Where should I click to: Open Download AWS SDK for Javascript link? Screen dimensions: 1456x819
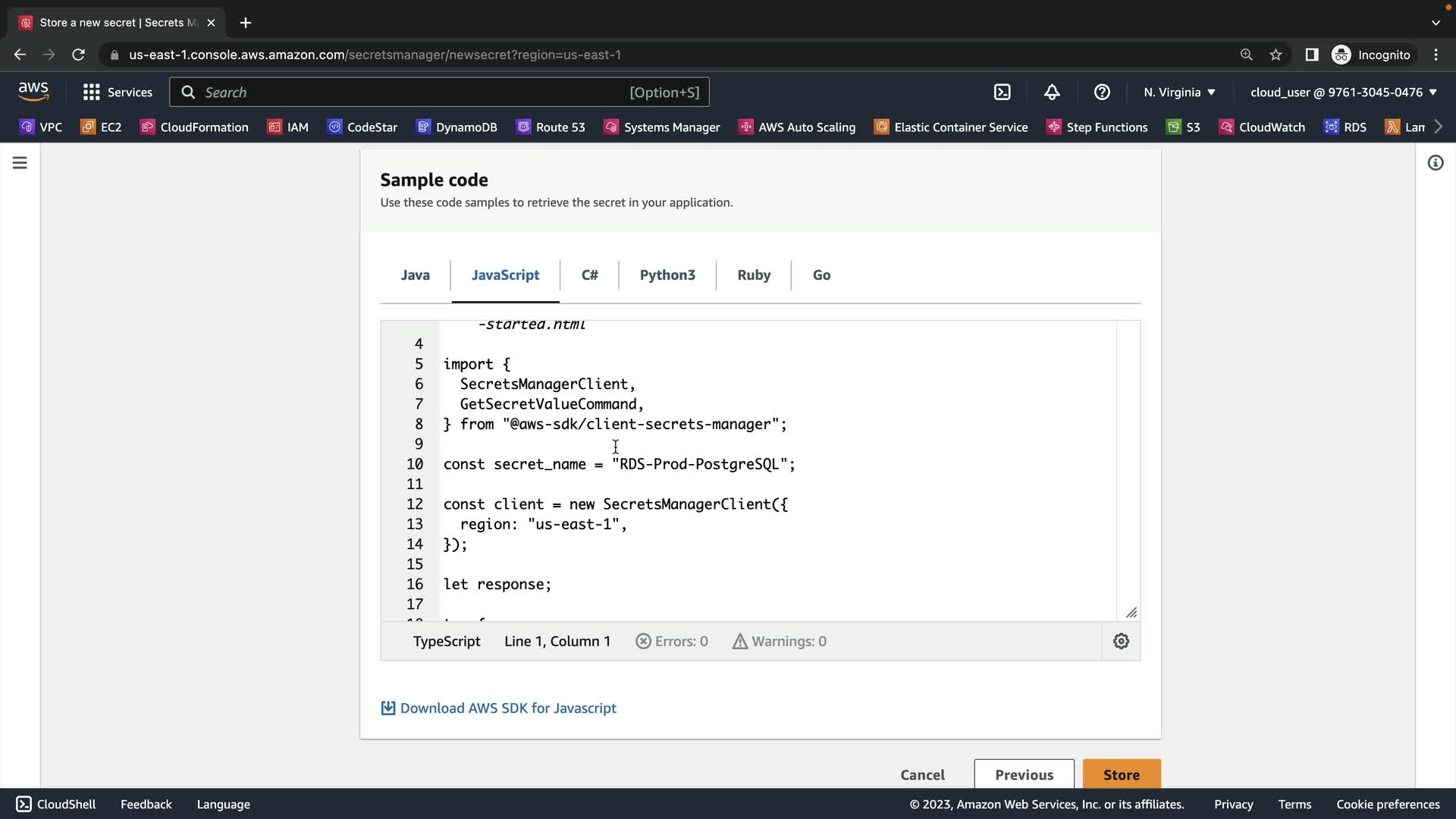[x=507, y=708]
